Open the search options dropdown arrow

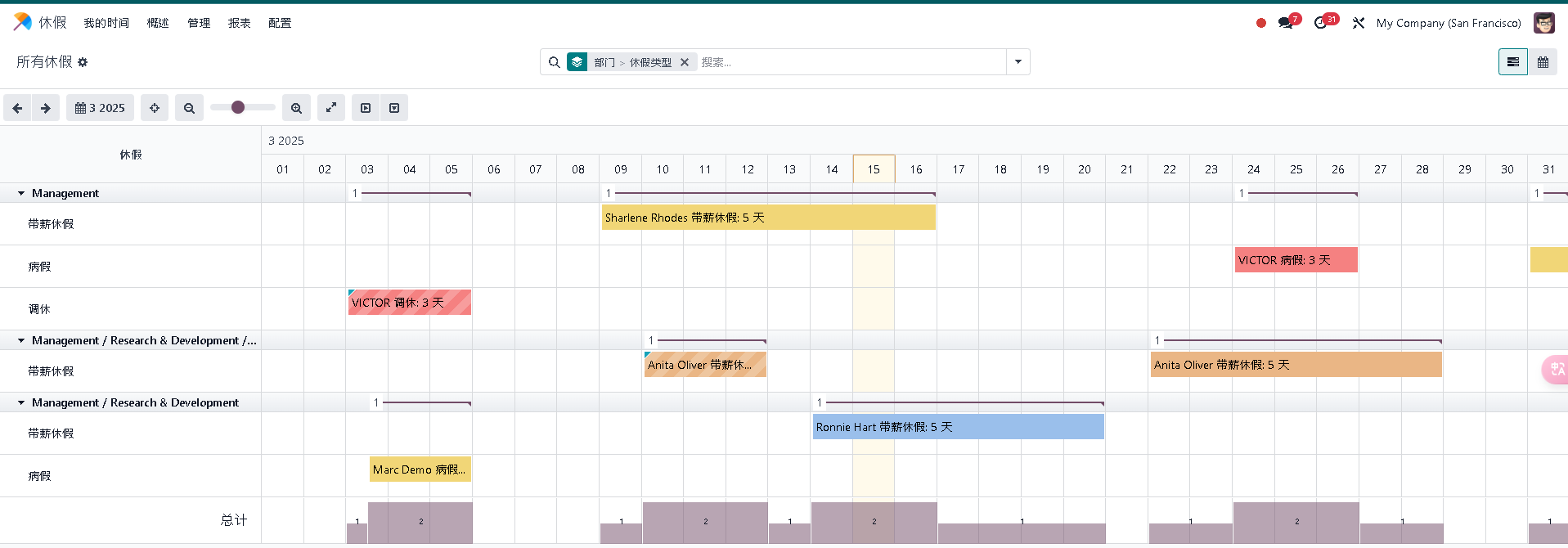1018,62
